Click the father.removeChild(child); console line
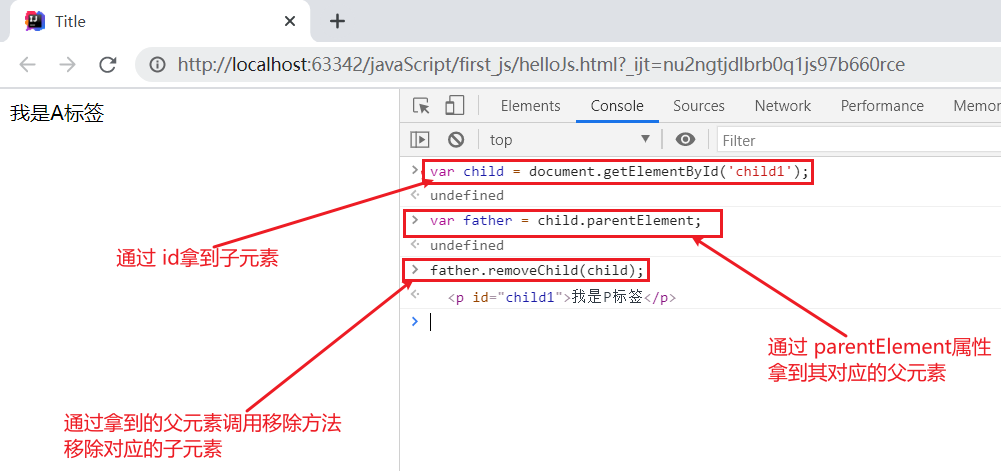 click(x=537, y=271)
